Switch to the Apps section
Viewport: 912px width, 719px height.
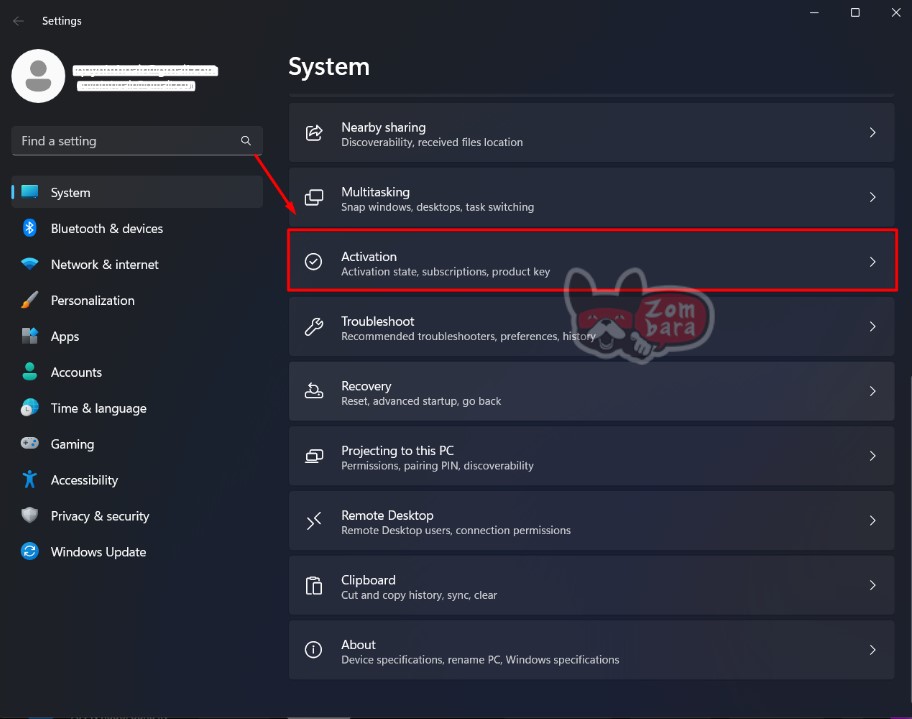point(137,336)
